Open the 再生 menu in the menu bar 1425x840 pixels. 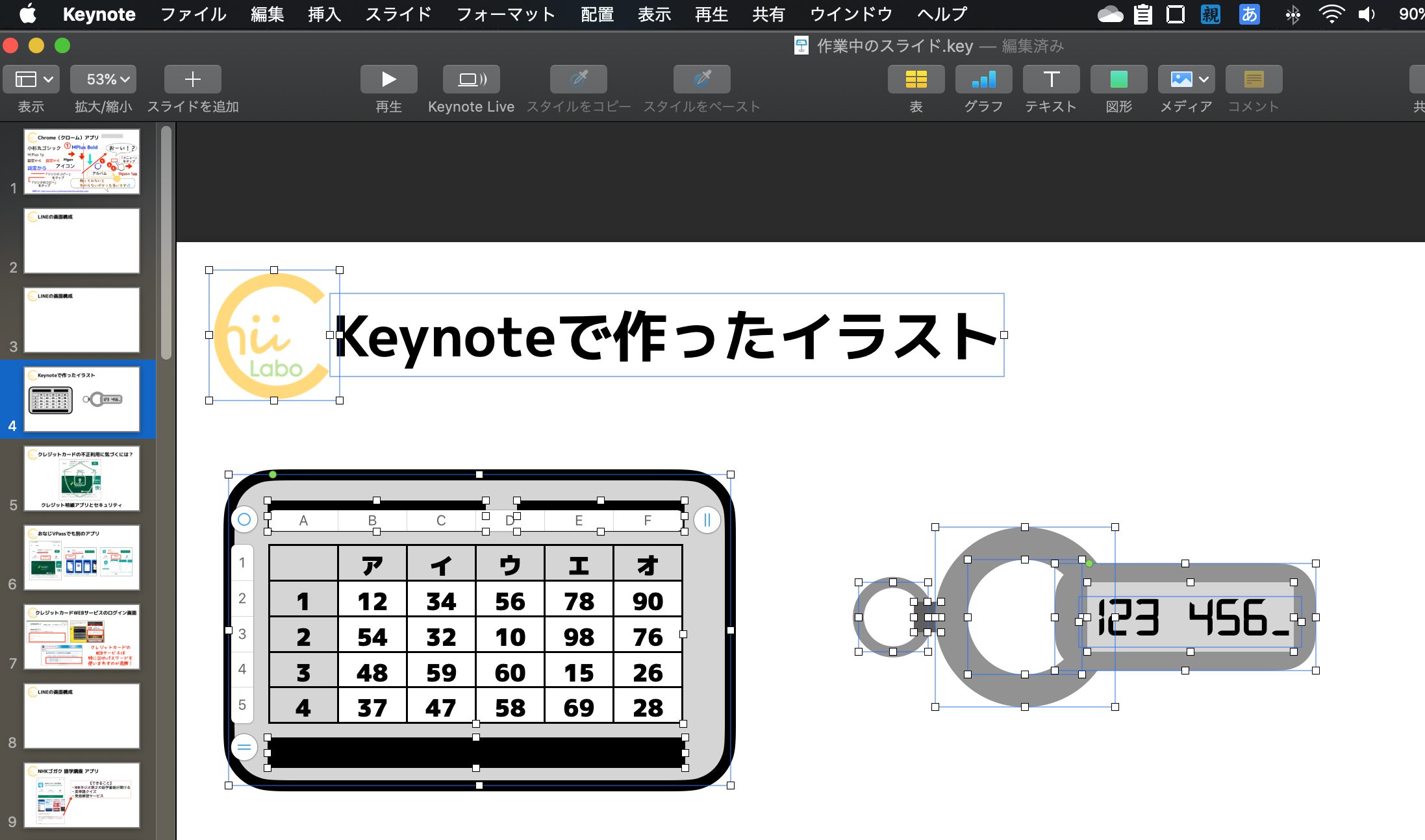(x=711, y=14)
